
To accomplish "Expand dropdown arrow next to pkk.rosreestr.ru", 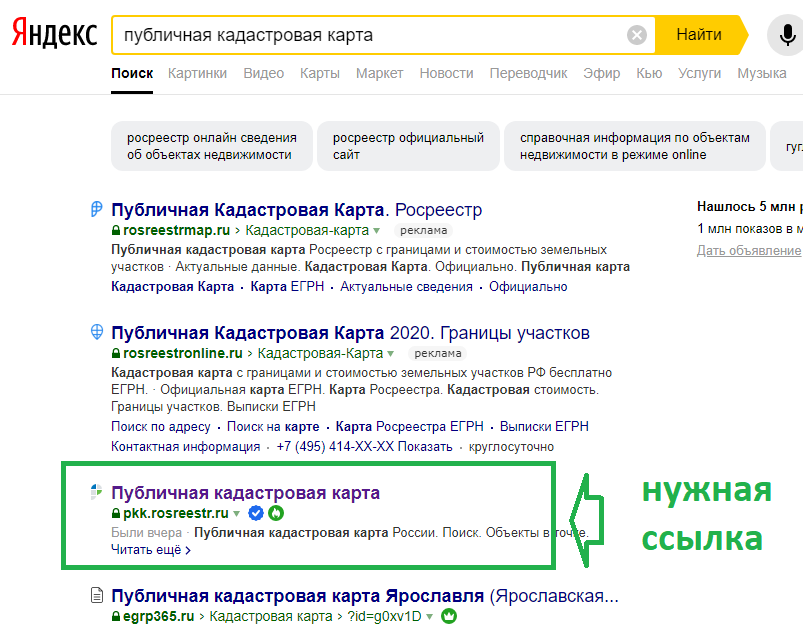I will click(237, 513).
